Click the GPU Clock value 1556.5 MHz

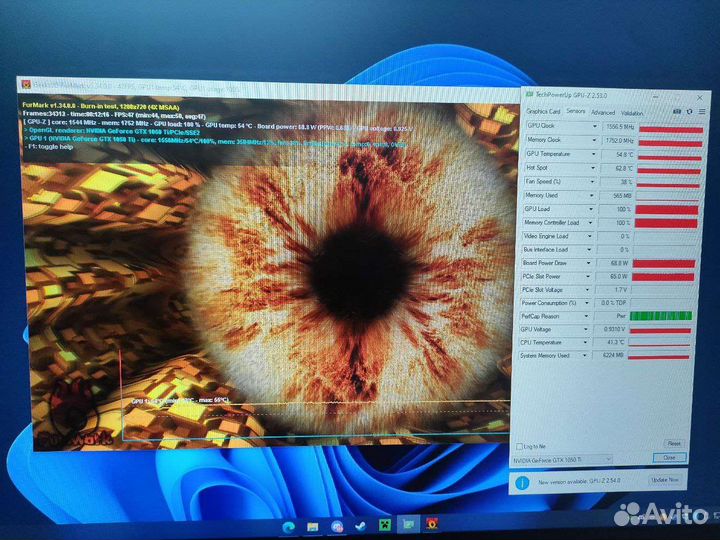tap(619, 126)
